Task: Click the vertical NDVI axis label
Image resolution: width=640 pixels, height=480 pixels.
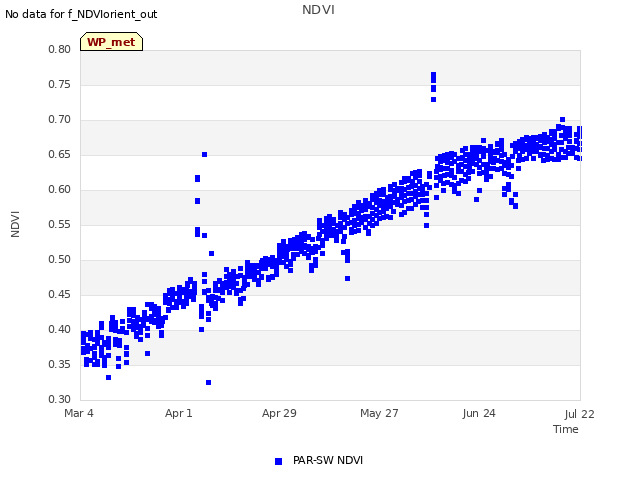Action: (15, 224)
